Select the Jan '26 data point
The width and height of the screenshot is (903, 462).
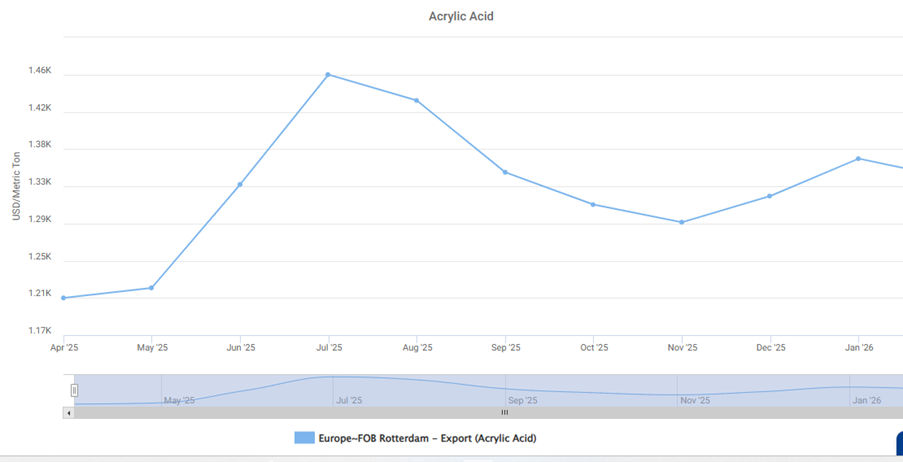pyautogui.click(x=858, y=158)
